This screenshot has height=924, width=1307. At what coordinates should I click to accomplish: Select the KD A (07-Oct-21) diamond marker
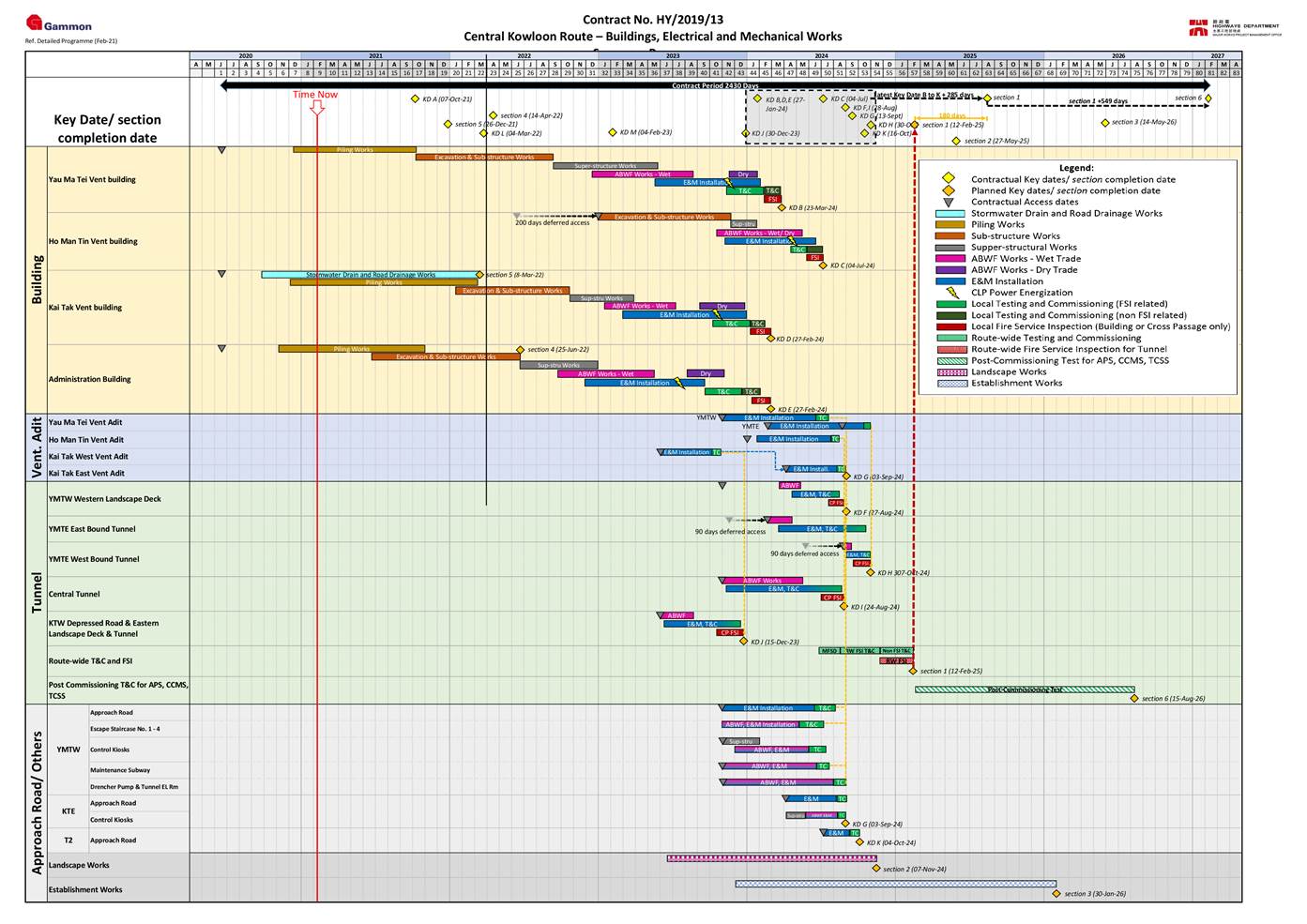(415, 98)
